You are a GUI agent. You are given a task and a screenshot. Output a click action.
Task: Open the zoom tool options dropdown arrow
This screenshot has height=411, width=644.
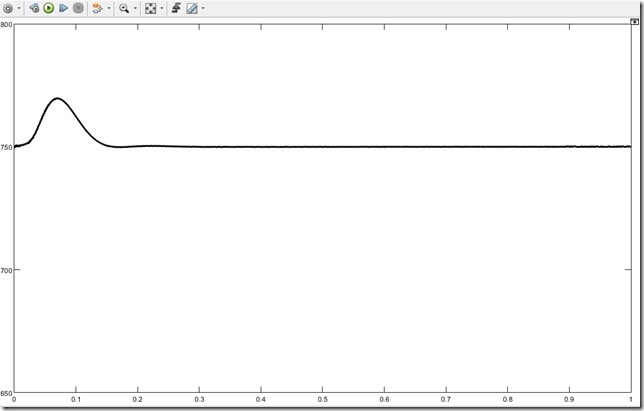[136, 8]
